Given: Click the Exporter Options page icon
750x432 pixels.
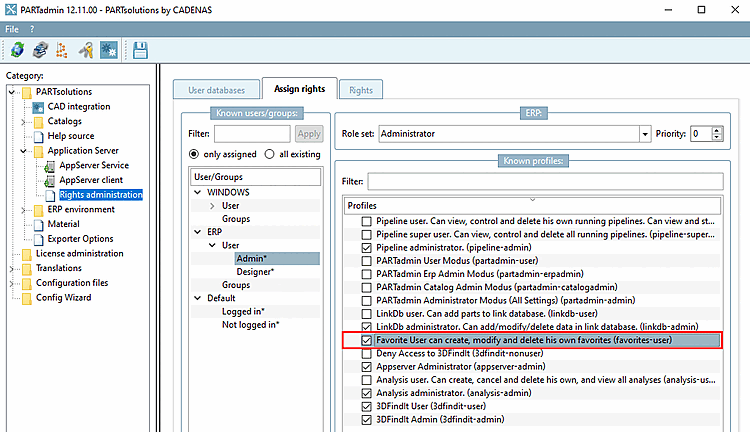Looking at the screenshot, I should pos(38,239).
